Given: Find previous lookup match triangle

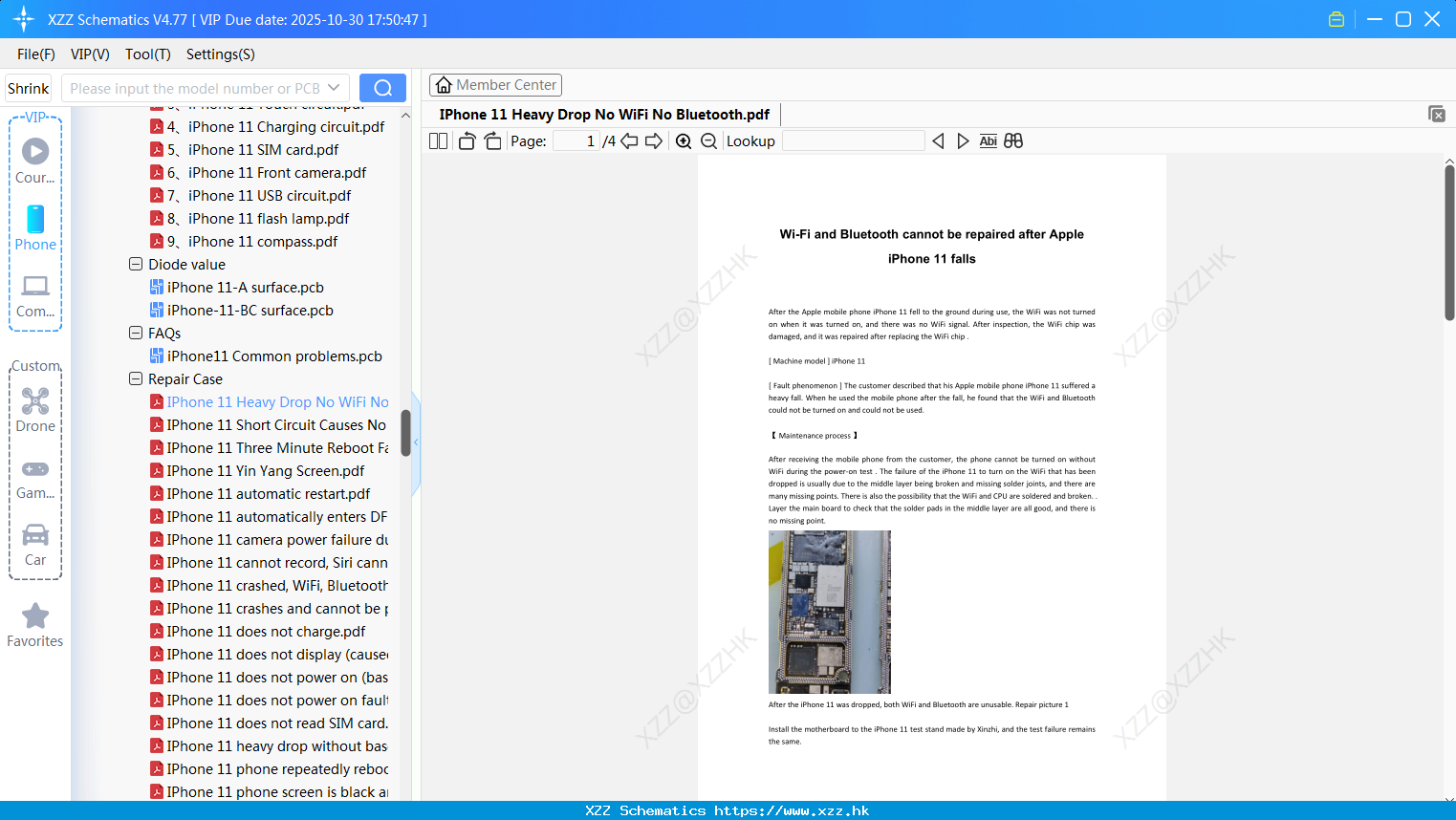Looking at the screenshot, I should (938, 140).
